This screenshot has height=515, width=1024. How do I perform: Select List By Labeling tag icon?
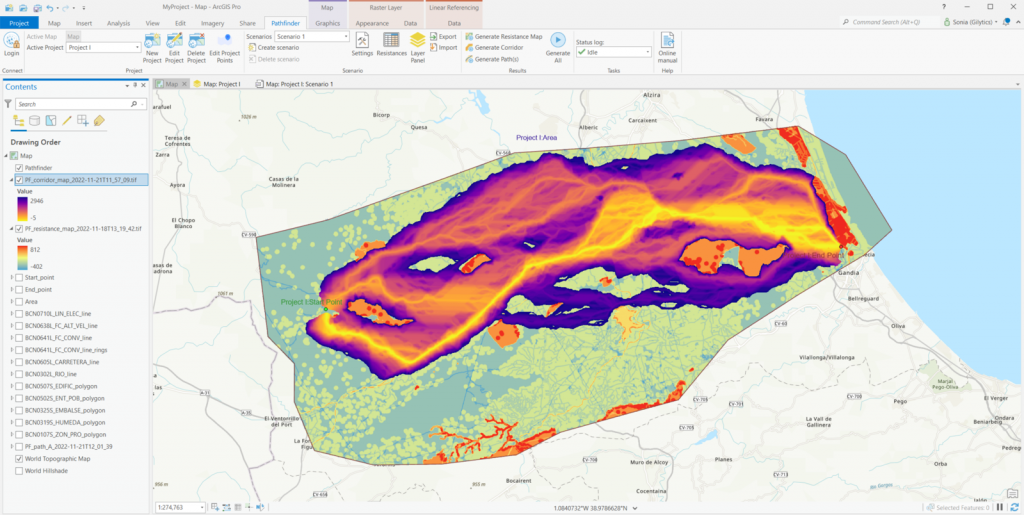[x=99, y=120]
